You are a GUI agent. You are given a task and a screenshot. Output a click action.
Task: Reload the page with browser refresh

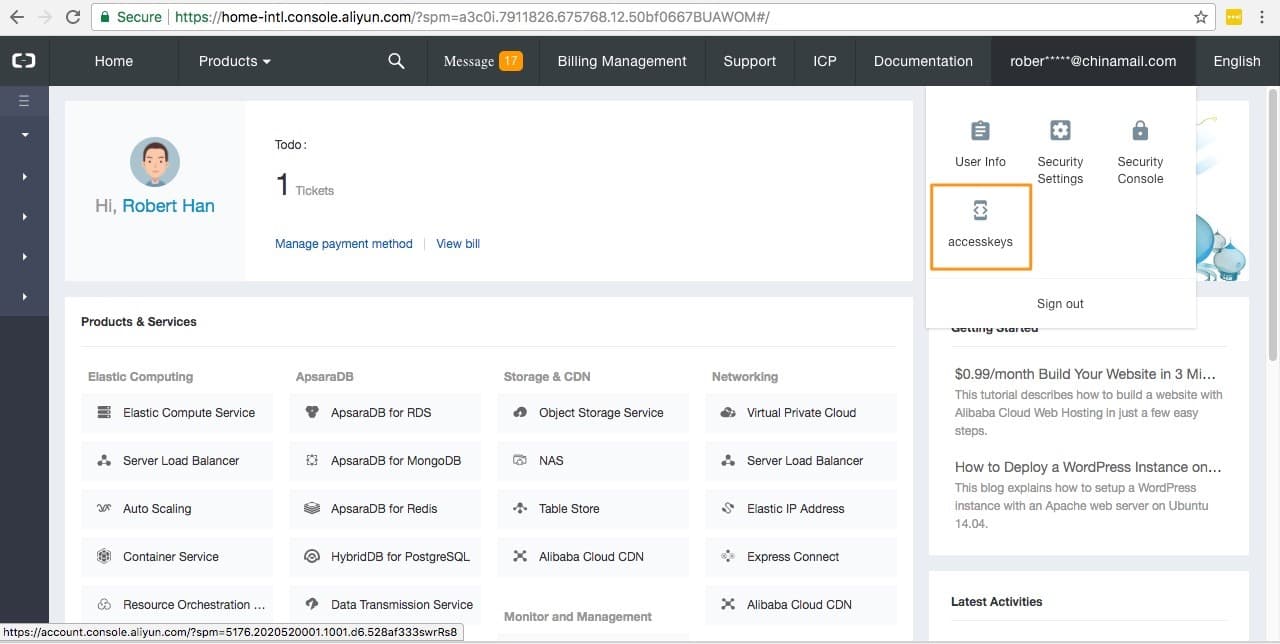tap(73, 17)
